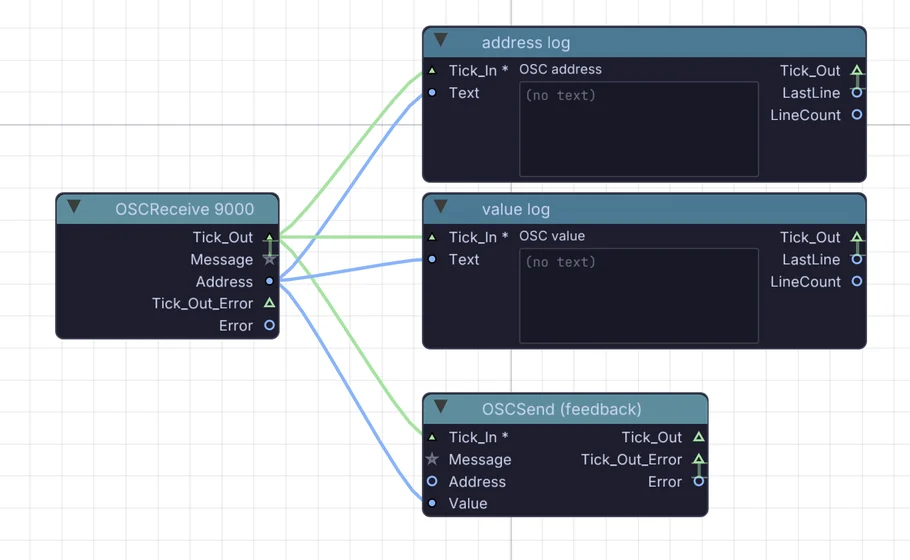Click OSCSend Tick_In input port
The image size is (910, 560).
point(432,437)
